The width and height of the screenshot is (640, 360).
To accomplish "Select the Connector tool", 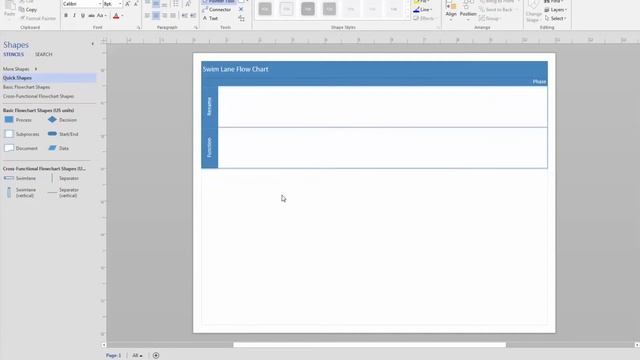I will 217,9.
